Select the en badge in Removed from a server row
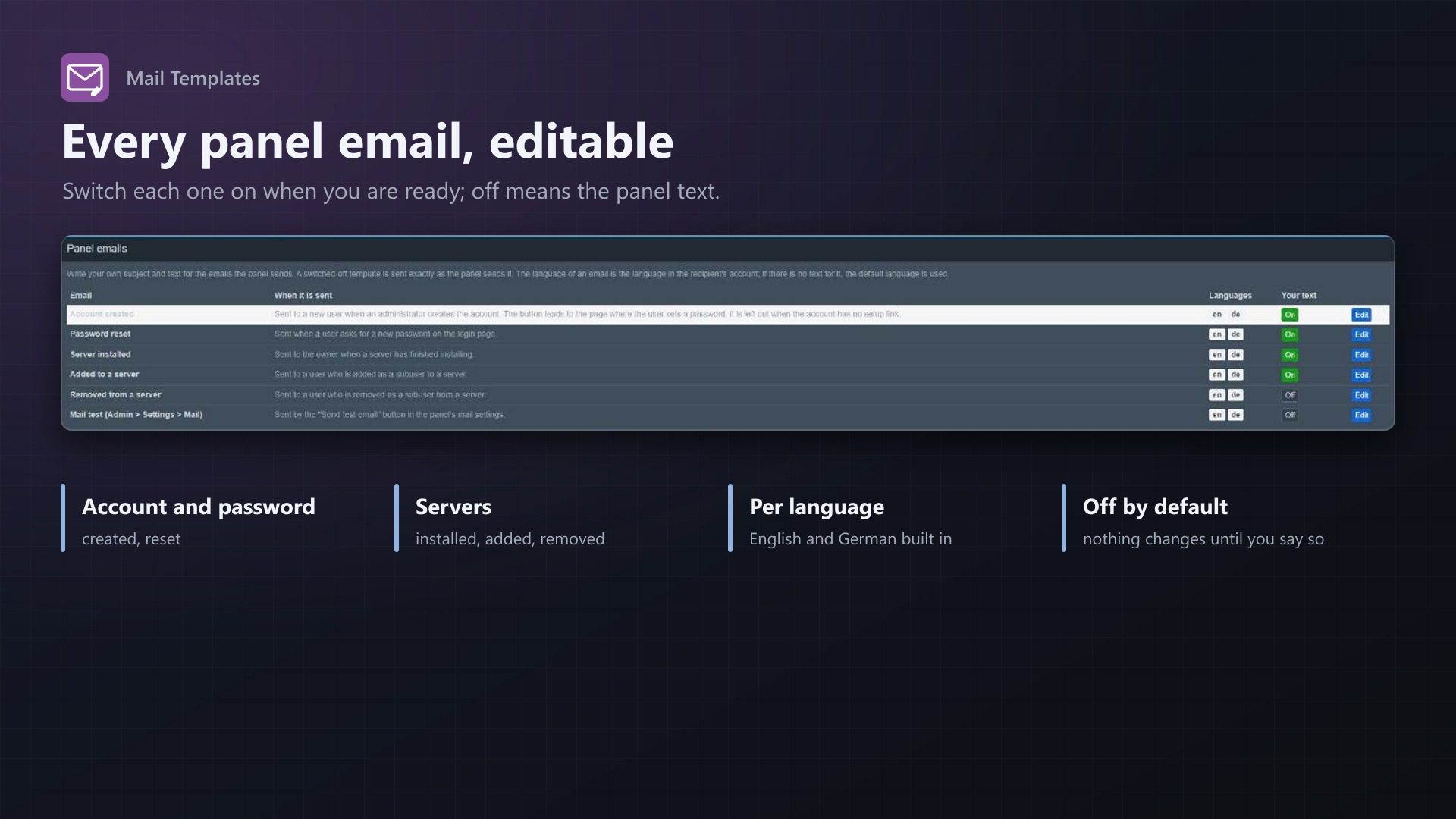This screenshot has height=819, width=1456. point(1216,394)
